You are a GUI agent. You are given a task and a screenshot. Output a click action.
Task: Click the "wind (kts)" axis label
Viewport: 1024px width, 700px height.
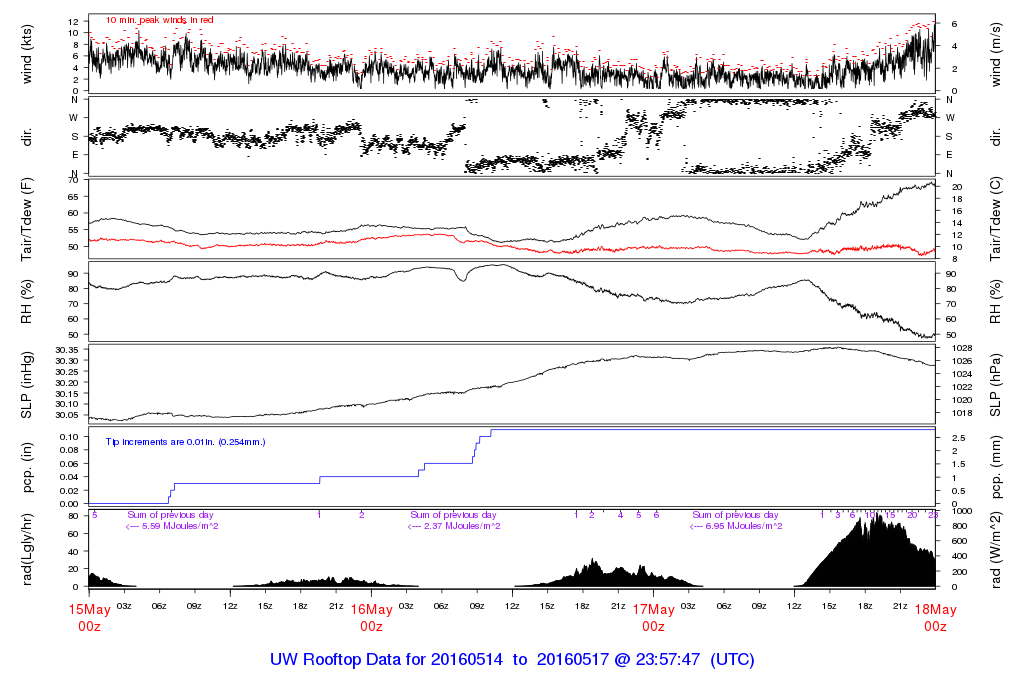27,55
